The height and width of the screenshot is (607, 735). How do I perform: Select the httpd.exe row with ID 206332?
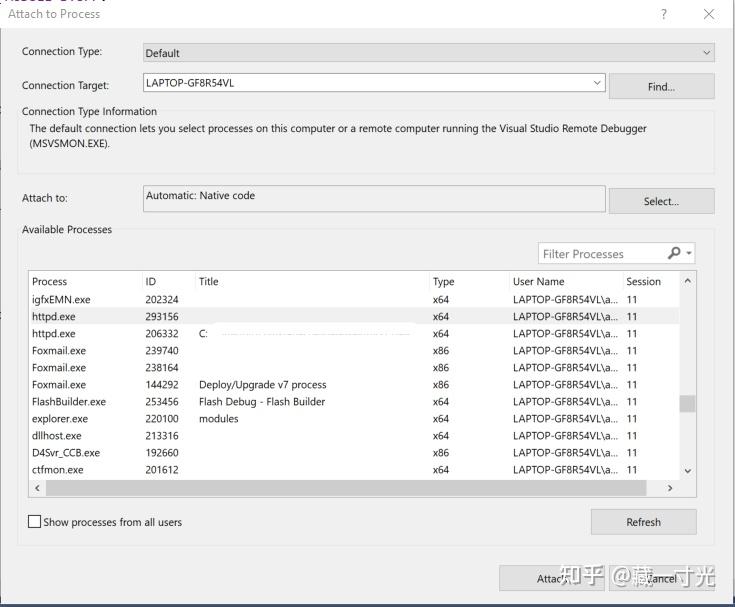[x=354, y=334]
